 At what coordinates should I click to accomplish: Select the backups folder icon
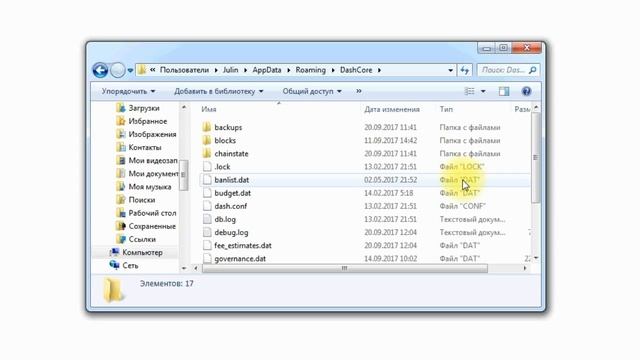[207, 127]
